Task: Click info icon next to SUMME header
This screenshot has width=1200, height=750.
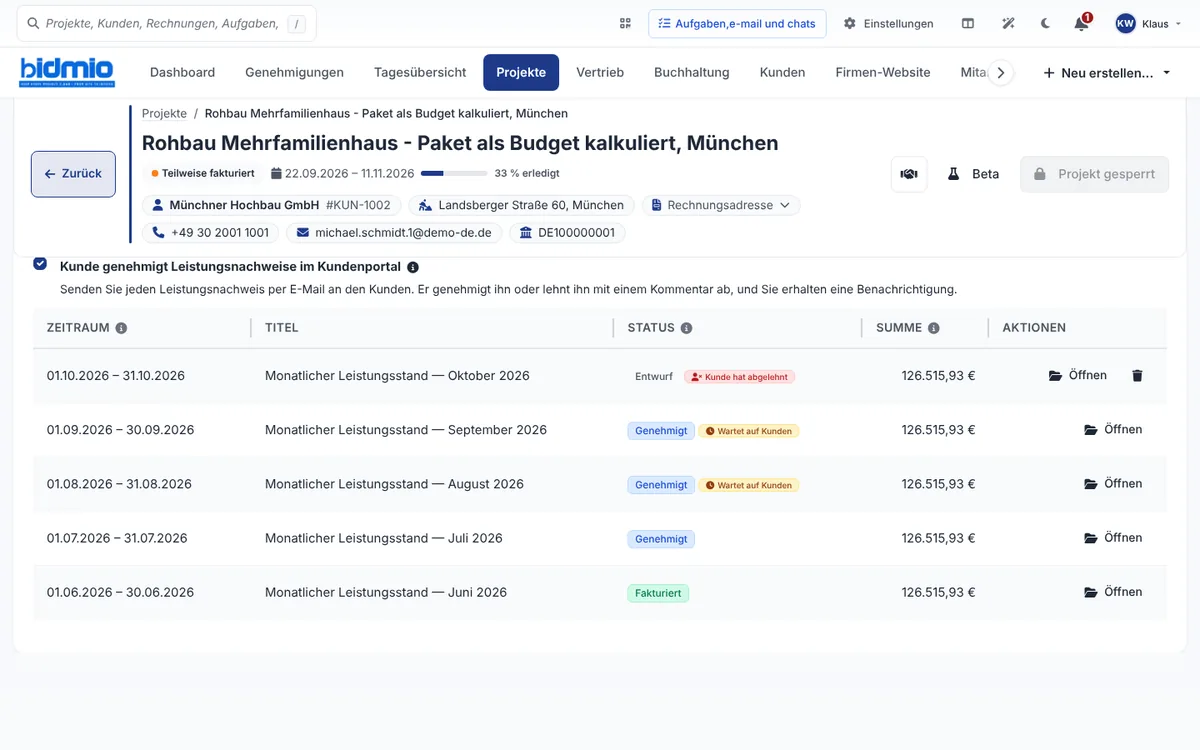Action: (x=933, y=328)
